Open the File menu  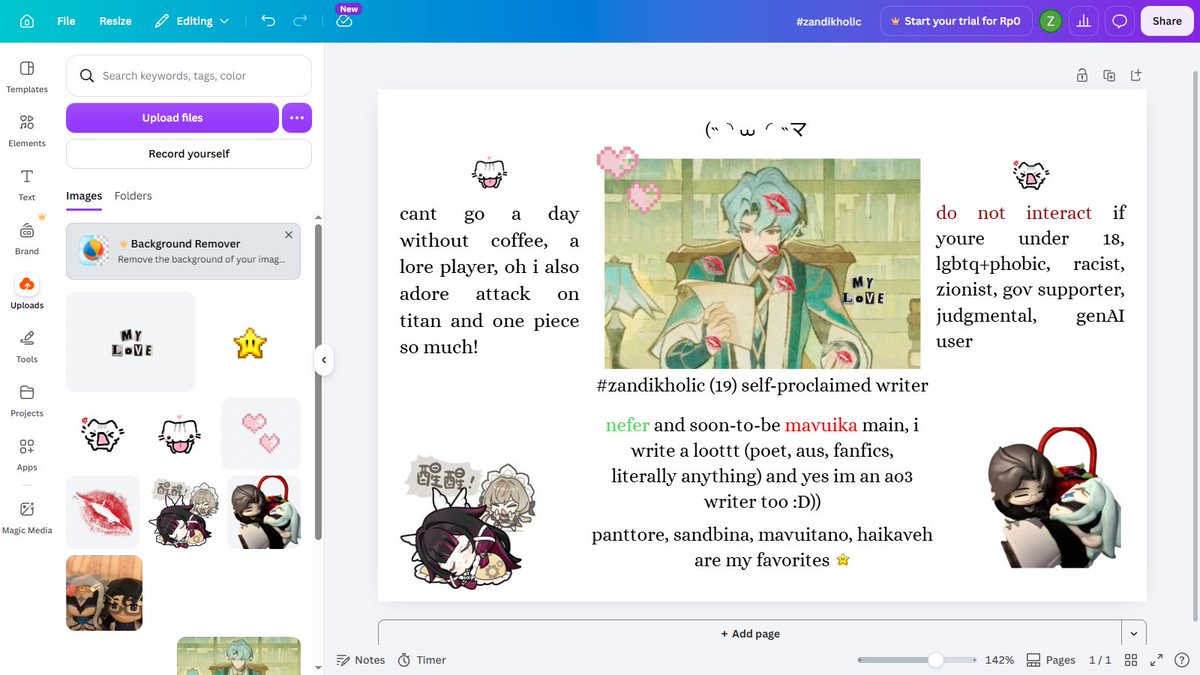click(66, 21)
